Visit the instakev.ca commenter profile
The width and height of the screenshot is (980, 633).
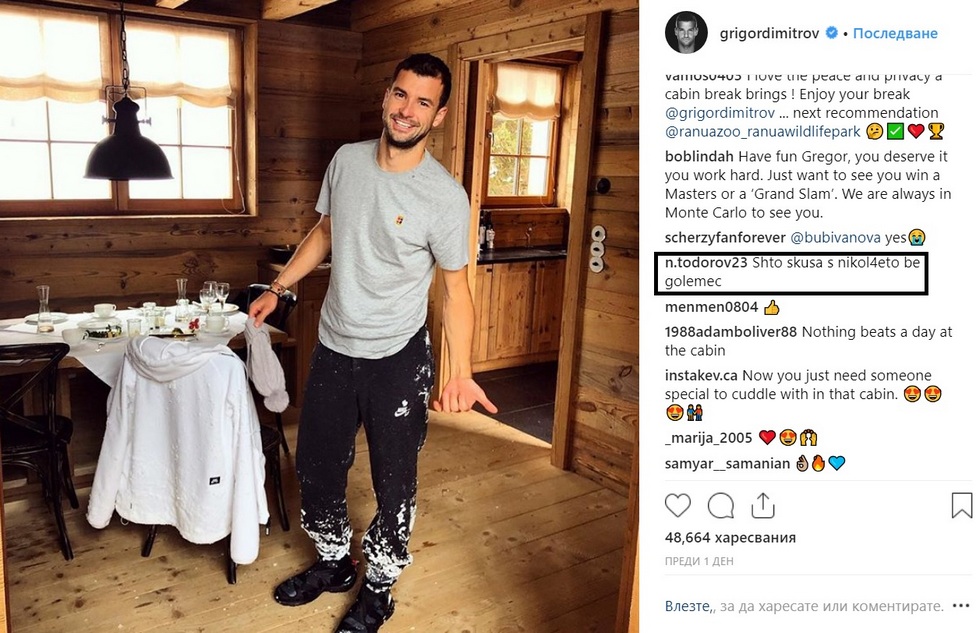tap(701, 376)
